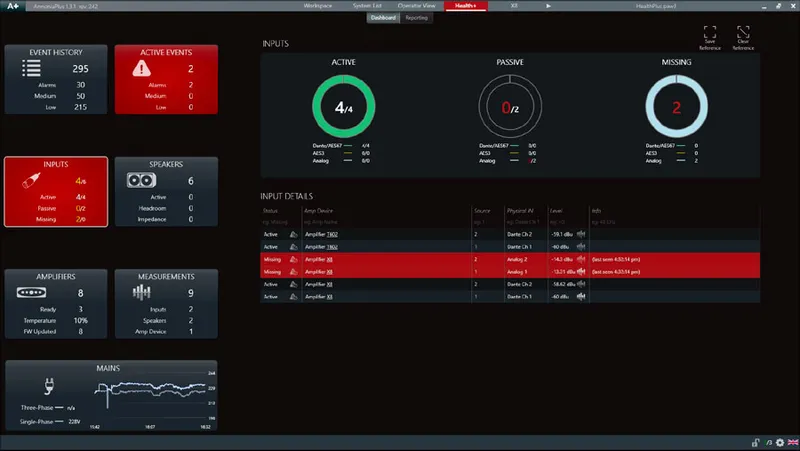
Task: Click the Info filter field
Action: [673, 222]
